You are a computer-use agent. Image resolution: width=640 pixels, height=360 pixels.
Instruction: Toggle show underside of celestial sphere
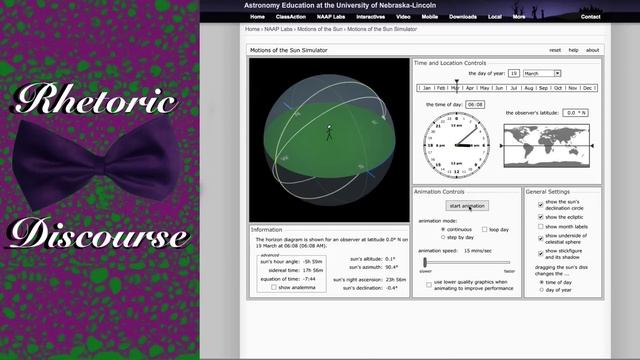click(x=540, y=238)
